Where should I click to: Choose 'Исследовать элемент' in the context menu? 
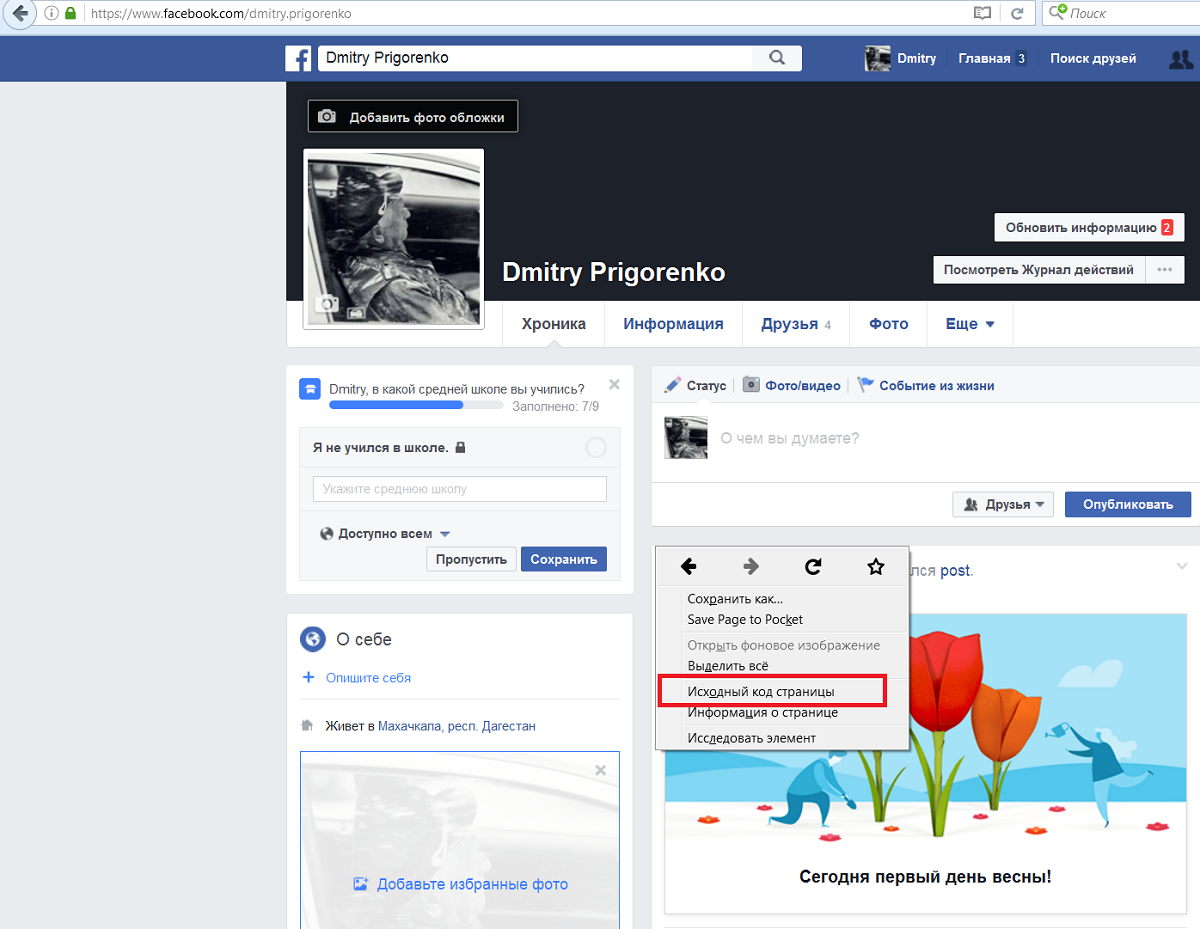point(782,738)
